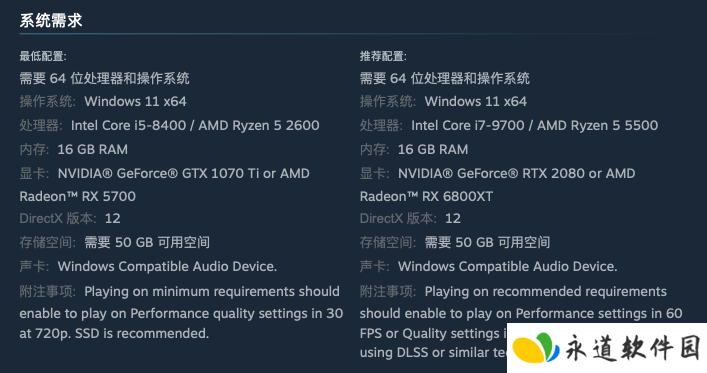Click the GTX 1070 Ti graphics line
Image resolution: width=707 pixels, height=373 pixels.
click(x=165, y=173)
